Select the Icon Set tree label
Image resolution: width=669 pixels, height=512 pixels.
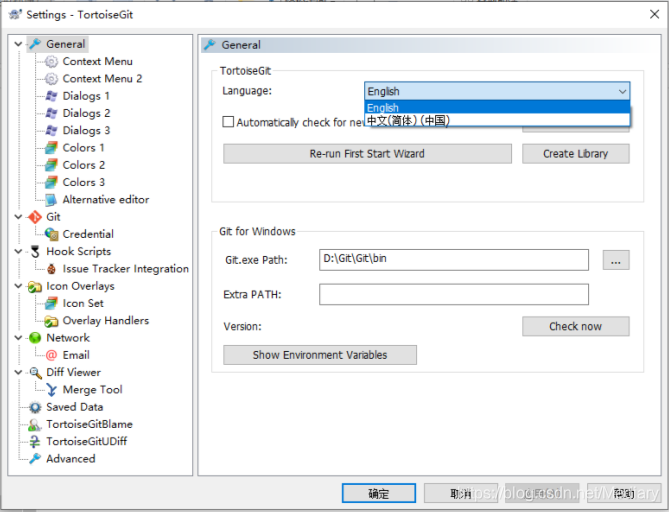(x=83, y=303)
